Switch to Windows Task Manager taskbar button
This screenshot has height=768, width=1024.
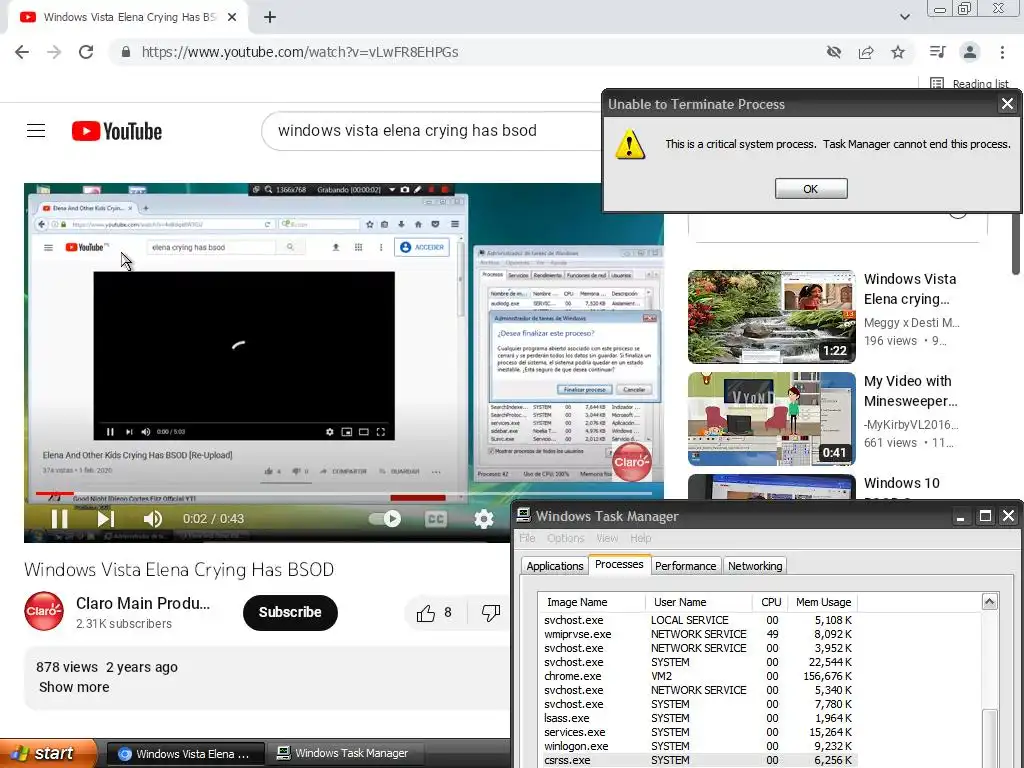344,754
